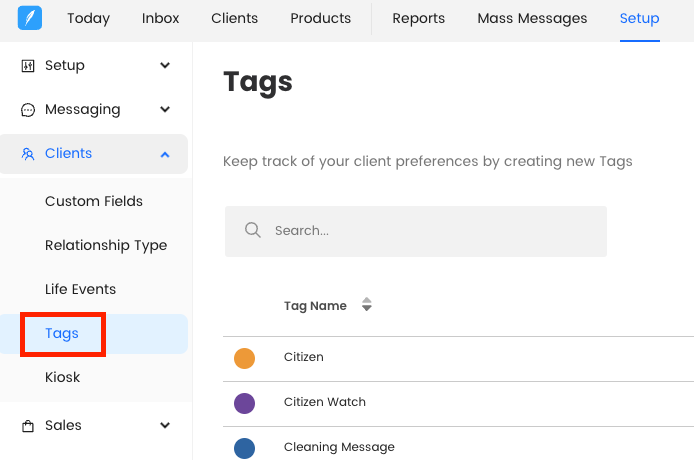Open Life Events settings
Image resolution: width=694 pixels, height=460 pixels.
81,289
